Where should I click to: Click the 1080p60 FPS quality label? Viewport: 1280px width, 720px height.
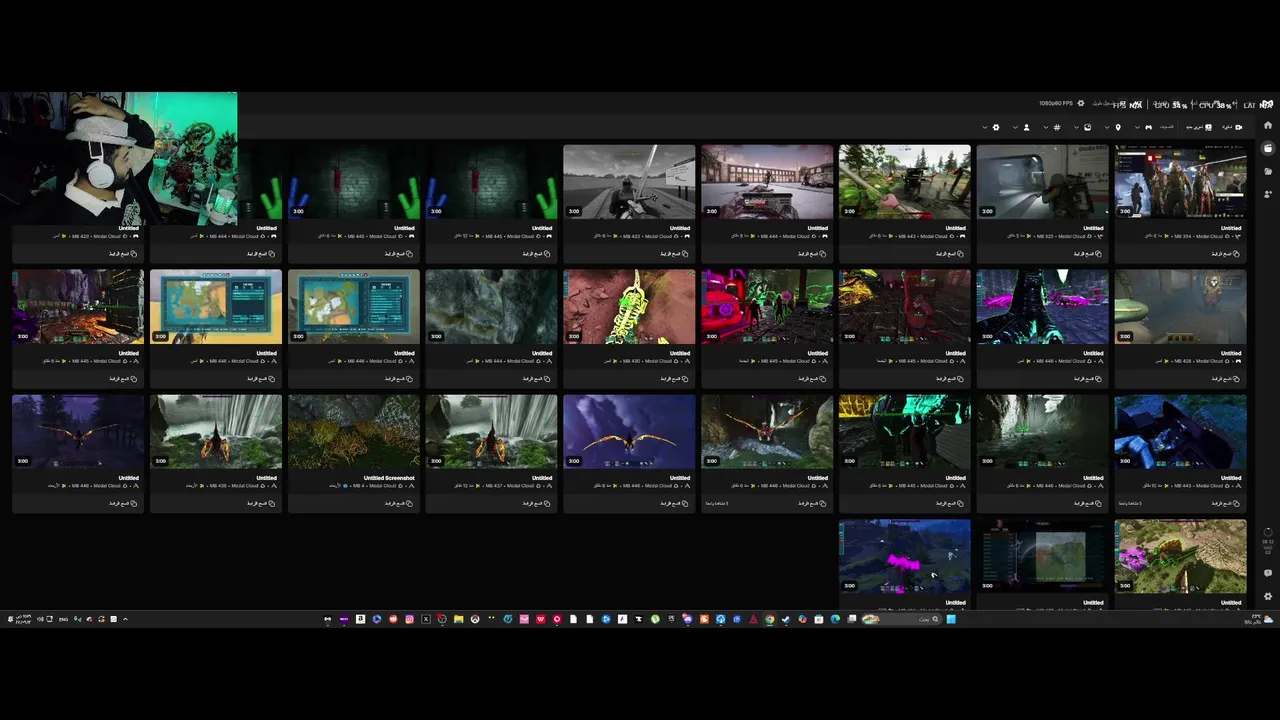(x=1056, y=103)
